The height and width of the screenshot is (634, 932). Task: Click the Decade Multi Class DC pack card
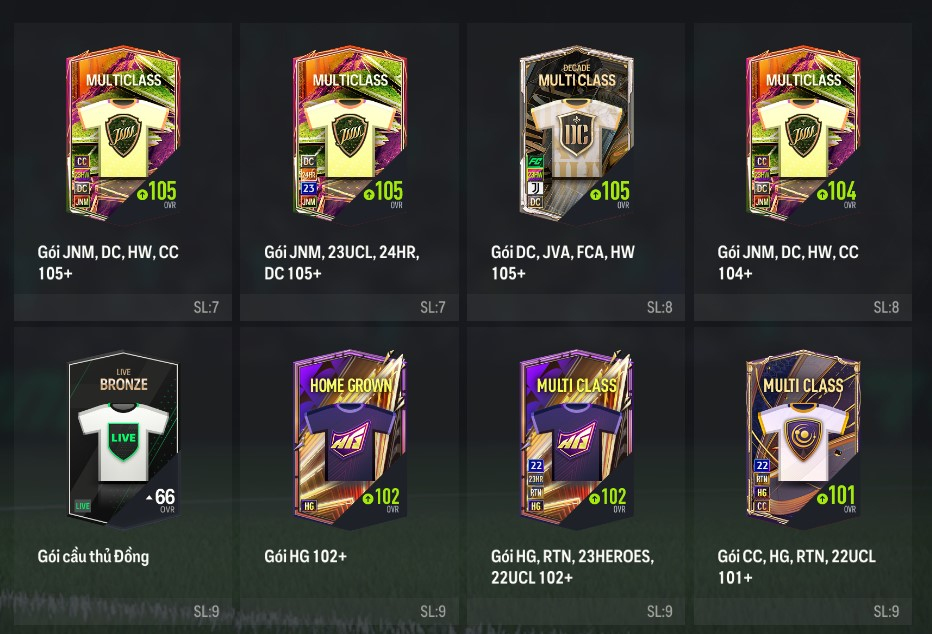(576, 134)
